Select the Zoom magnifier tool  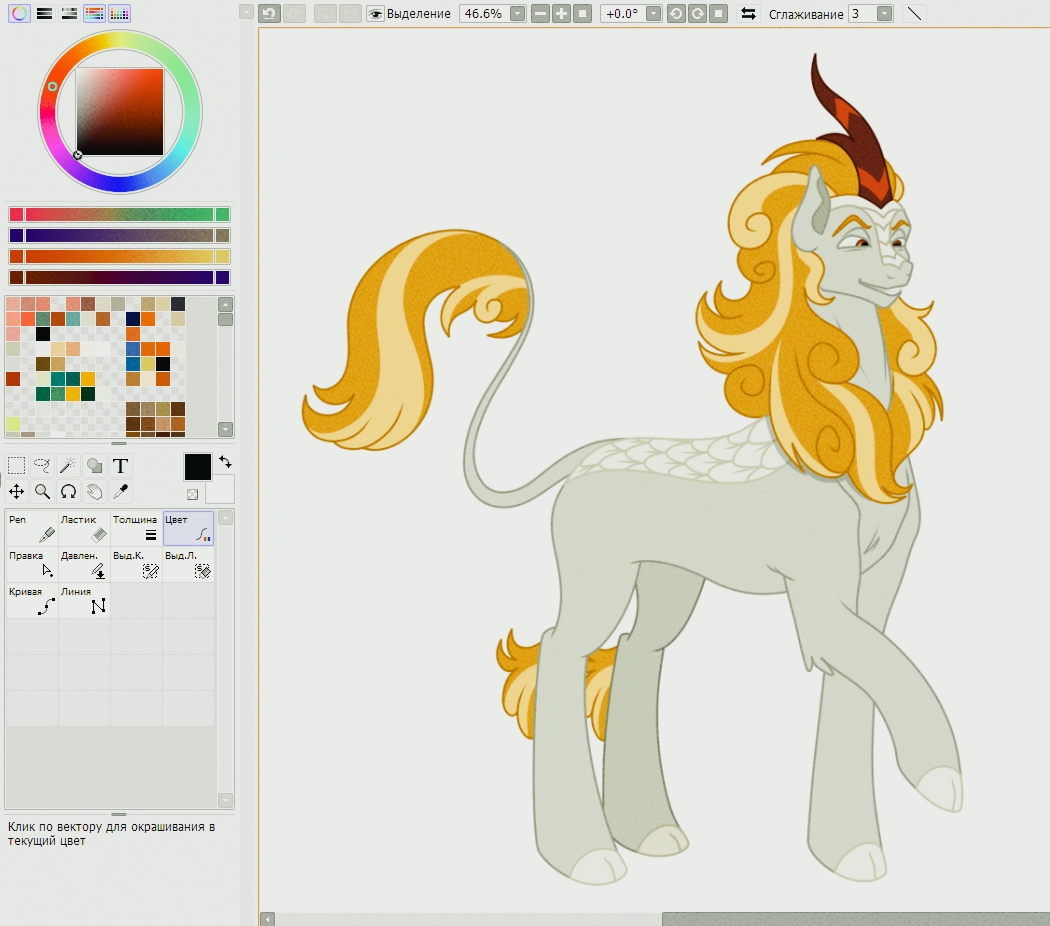(x=42, y=491)
